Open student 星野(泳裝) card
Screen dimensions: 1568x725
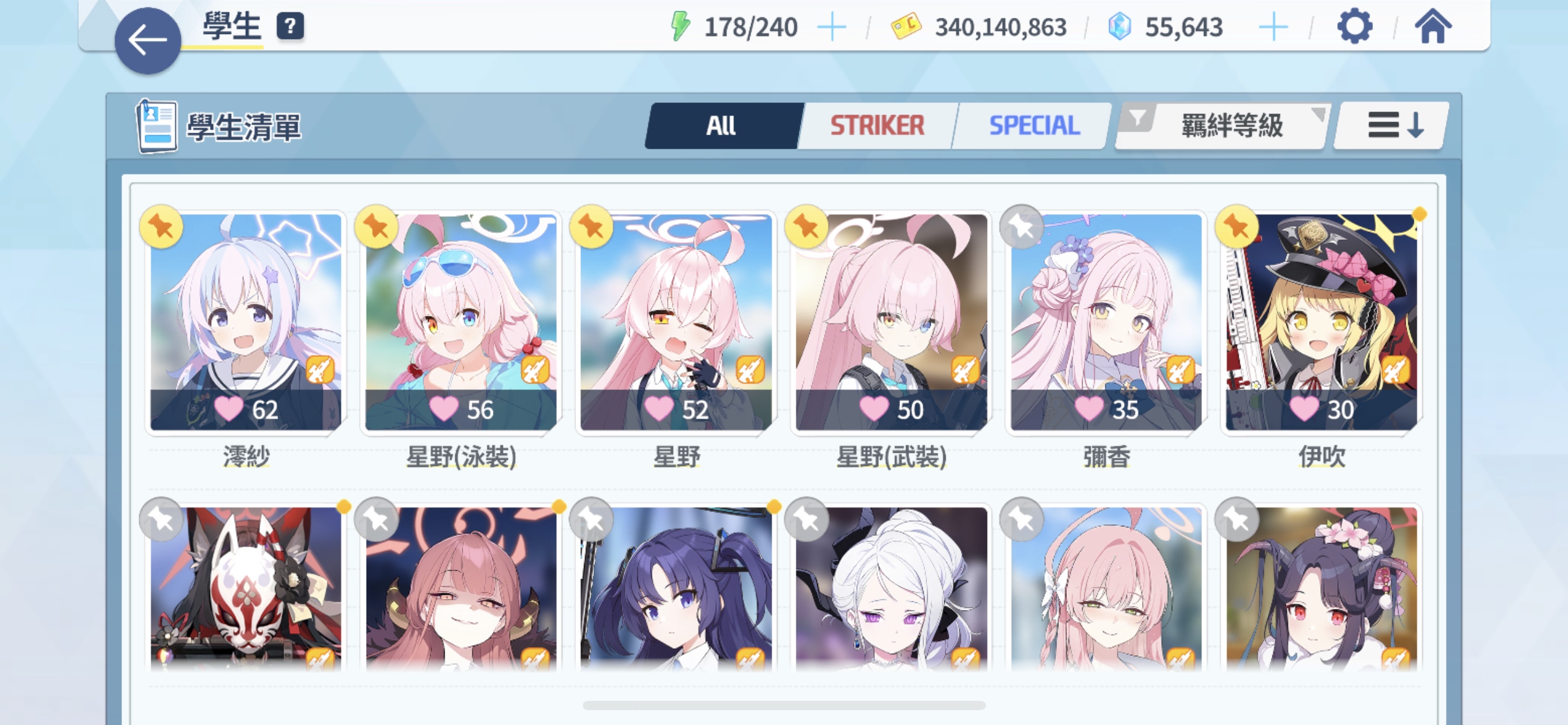click(461, 322)
